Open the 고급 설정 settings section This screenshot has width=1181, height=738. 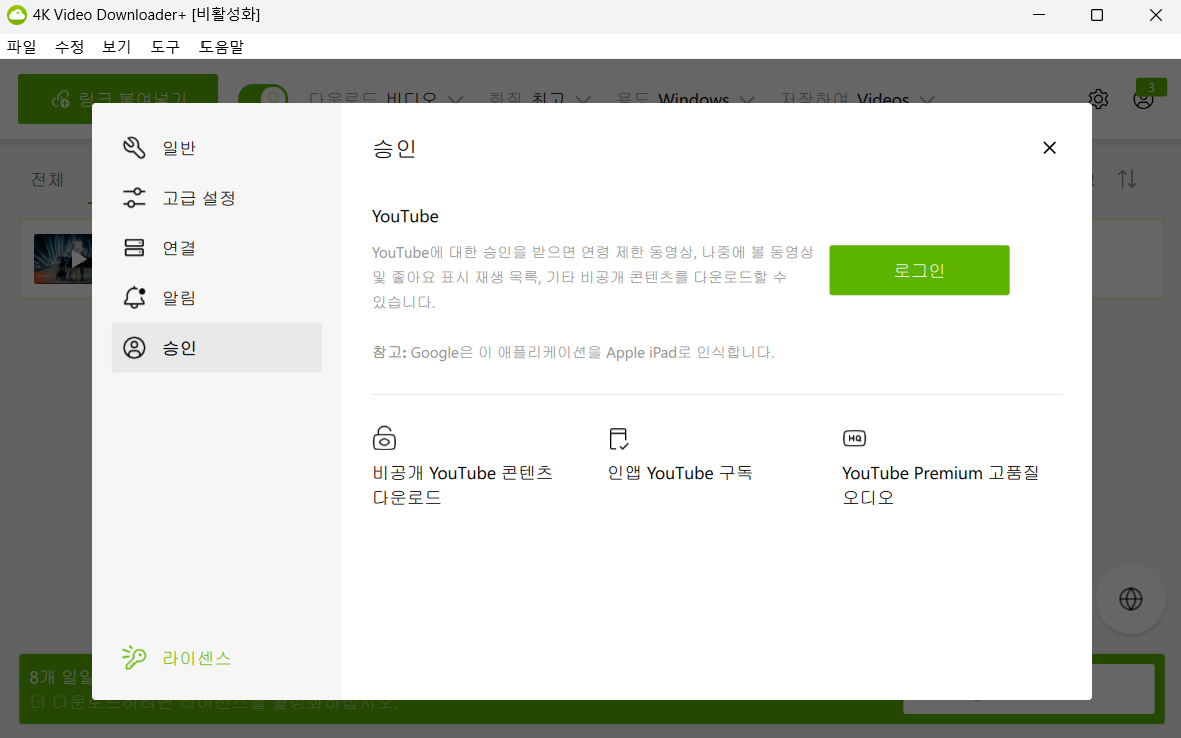pos(216,198)
